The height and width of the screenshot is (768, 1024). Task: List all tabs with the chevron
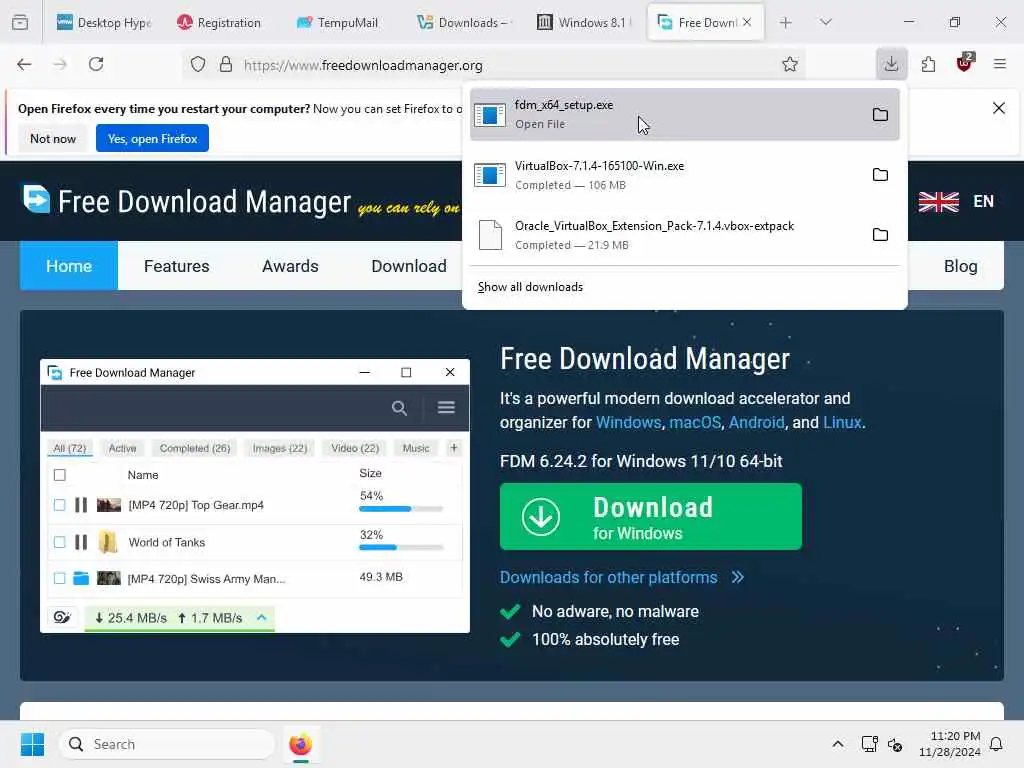pos(825,22)
